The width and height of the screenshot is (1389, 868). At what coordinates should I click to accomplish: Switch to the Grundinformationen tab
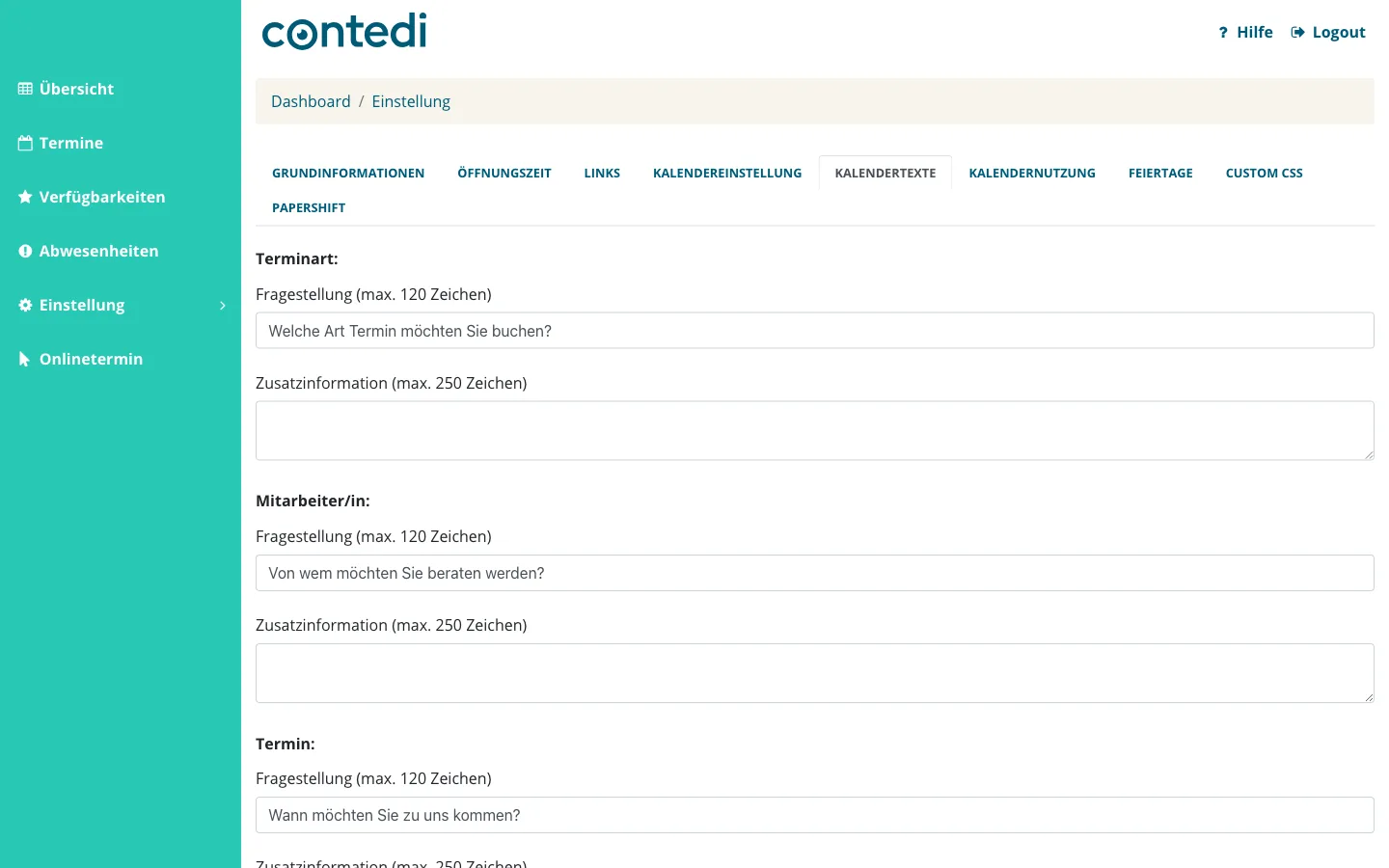(x=348, y=173)
